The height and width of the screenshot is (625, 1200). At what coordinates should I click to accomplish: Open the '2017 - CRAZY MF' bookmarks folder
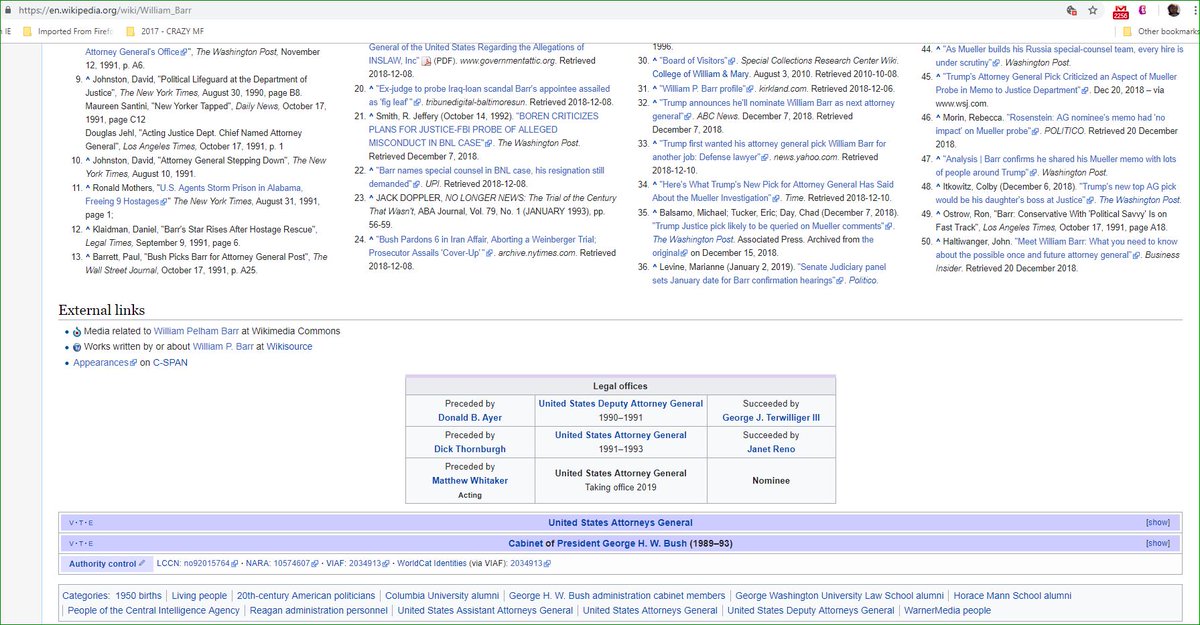point(164,31)
